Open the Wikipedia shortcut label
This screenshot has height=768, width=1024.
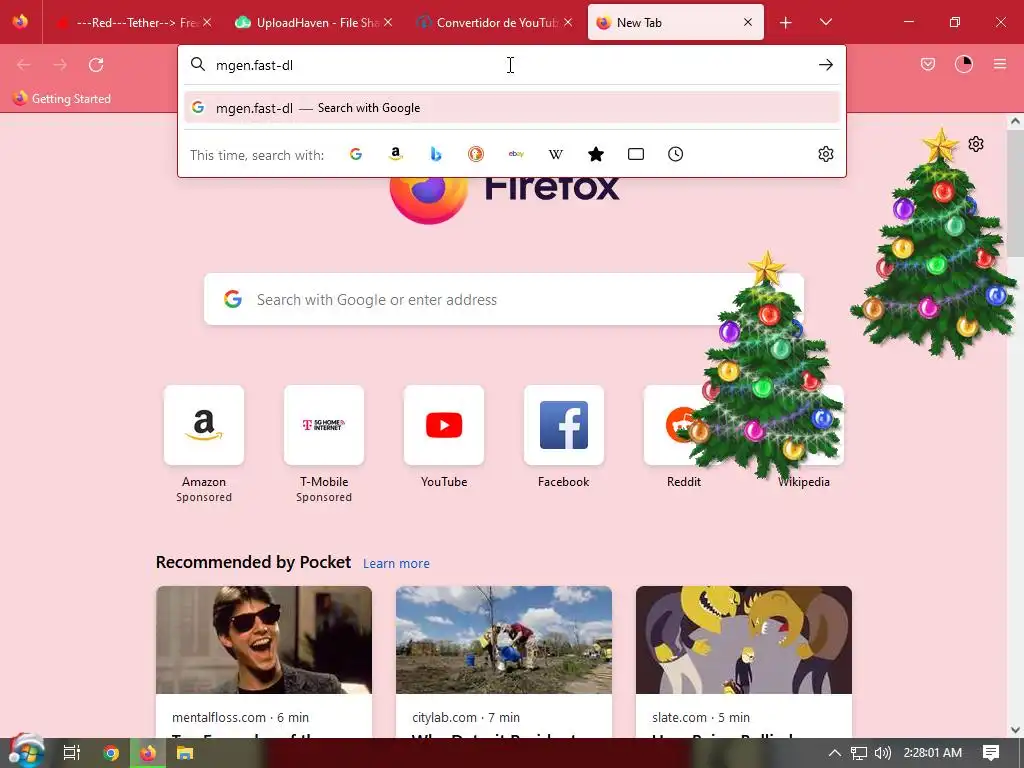click(804, 482)
